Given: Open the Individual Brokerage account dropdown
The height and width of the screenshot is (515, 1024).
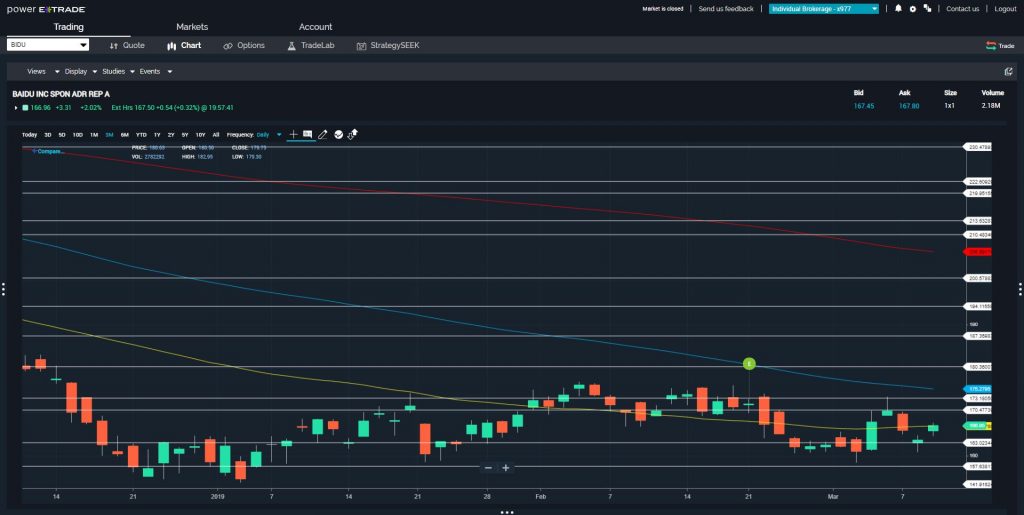Looking at the screenshot, I should tap(824, 9).
